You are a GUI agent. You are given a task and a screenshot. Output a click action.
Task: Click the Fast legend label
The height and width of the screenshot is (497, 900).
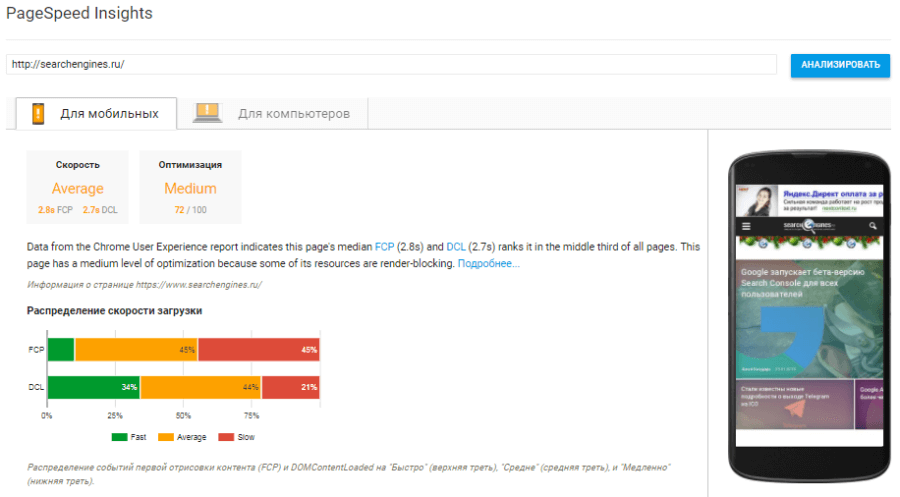pos(138,437)
